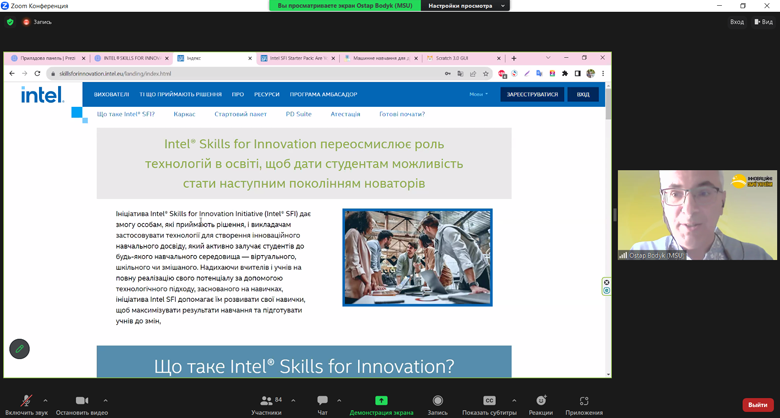Click Ostap Bodyk's video thumbnail
This screenshot has width=780, height=418.
click(x=697, y=215)
